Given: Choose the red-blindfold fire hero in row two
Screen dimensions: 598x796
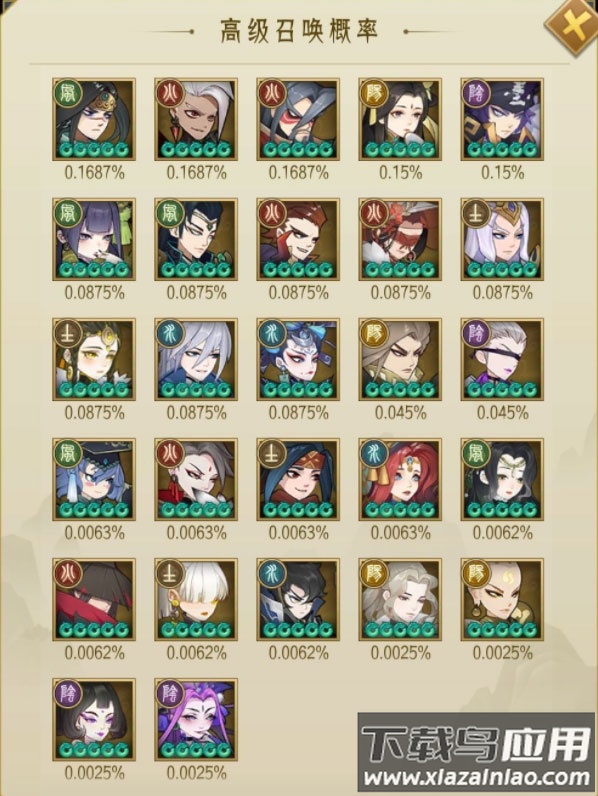Looking at the screenshot, I should click(x=400, y=240).
